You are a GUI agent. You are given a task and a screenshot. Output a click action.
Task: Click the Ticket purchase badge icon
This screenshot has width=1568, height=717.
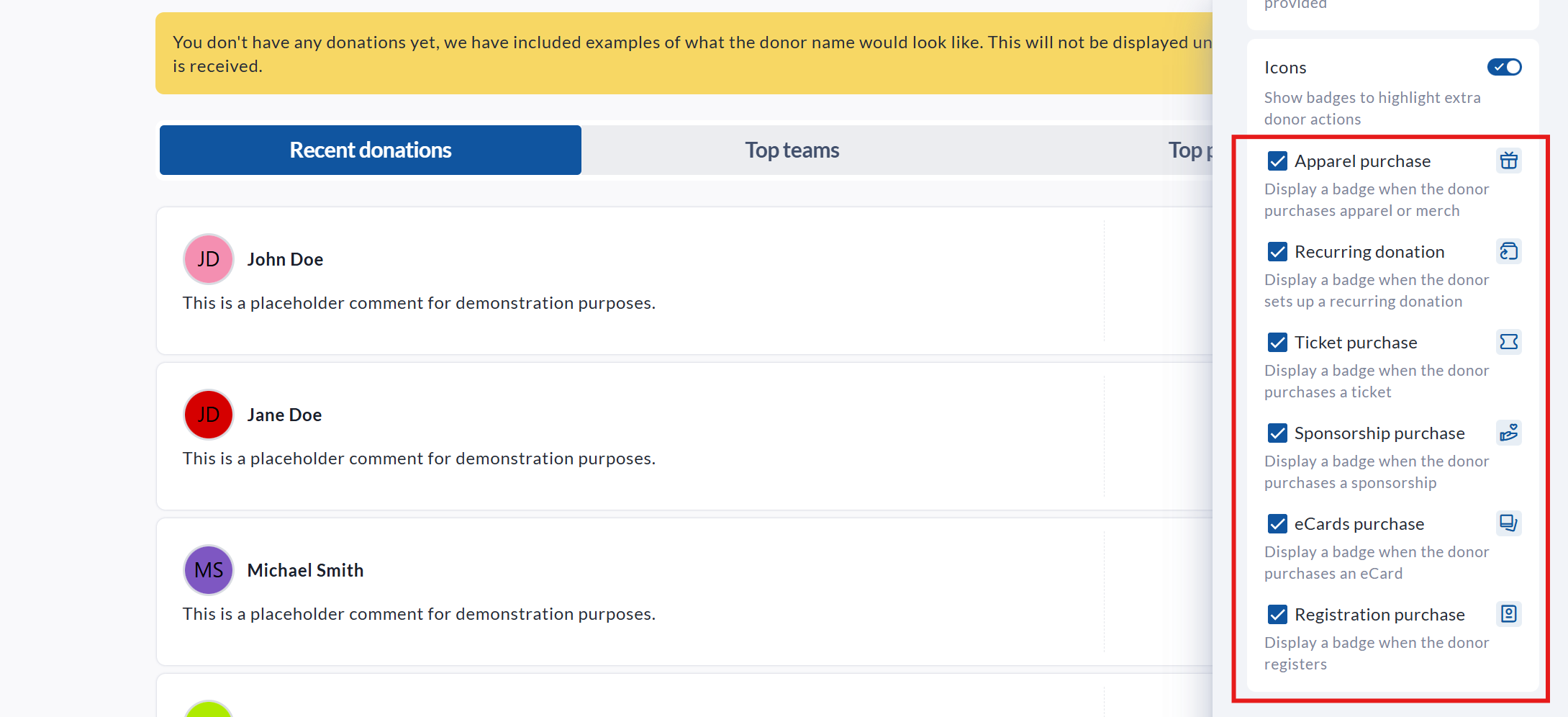pos(1508,342)
